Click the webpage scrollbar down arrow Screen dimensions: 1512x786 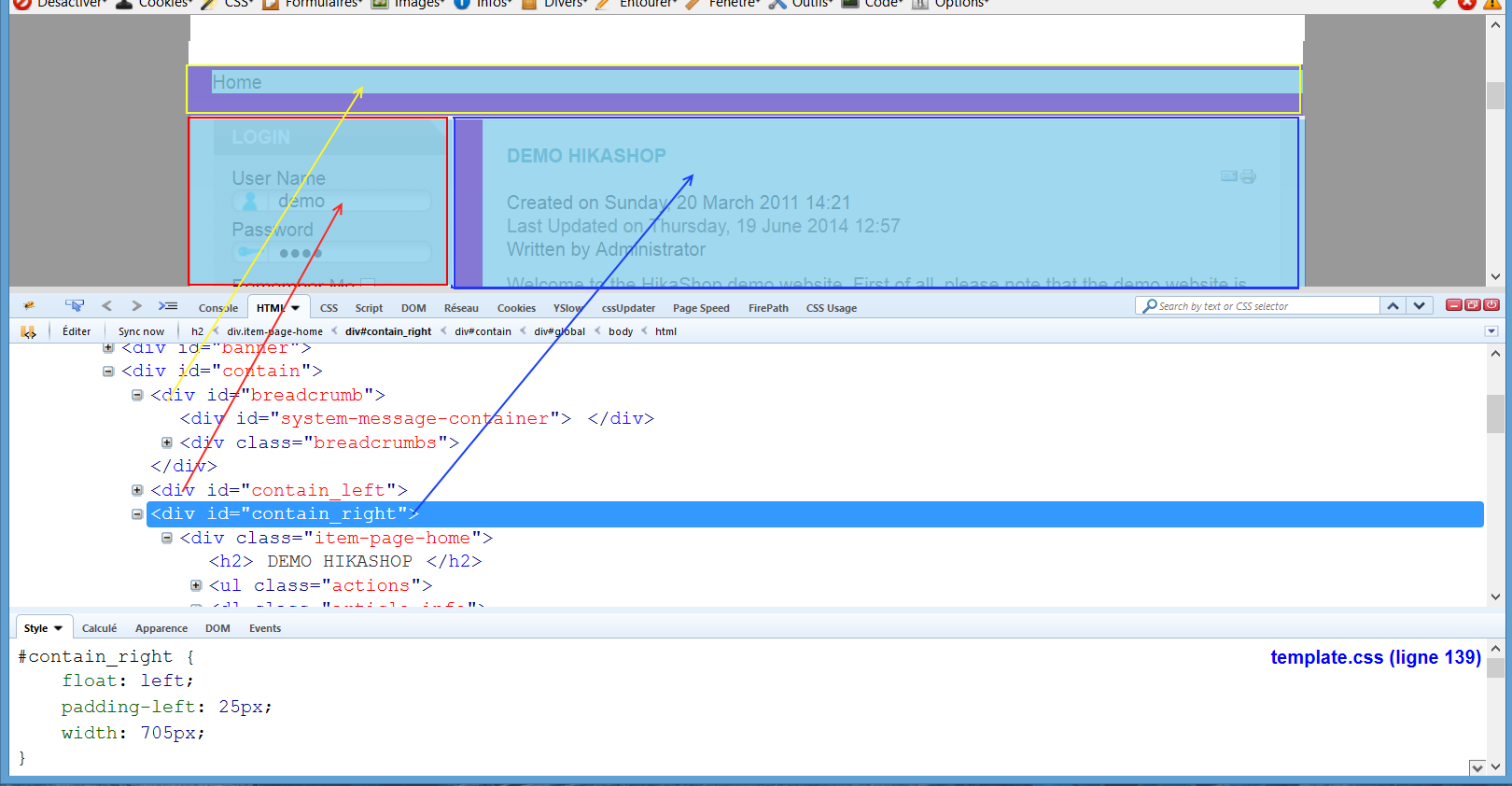pos(1496,277)
